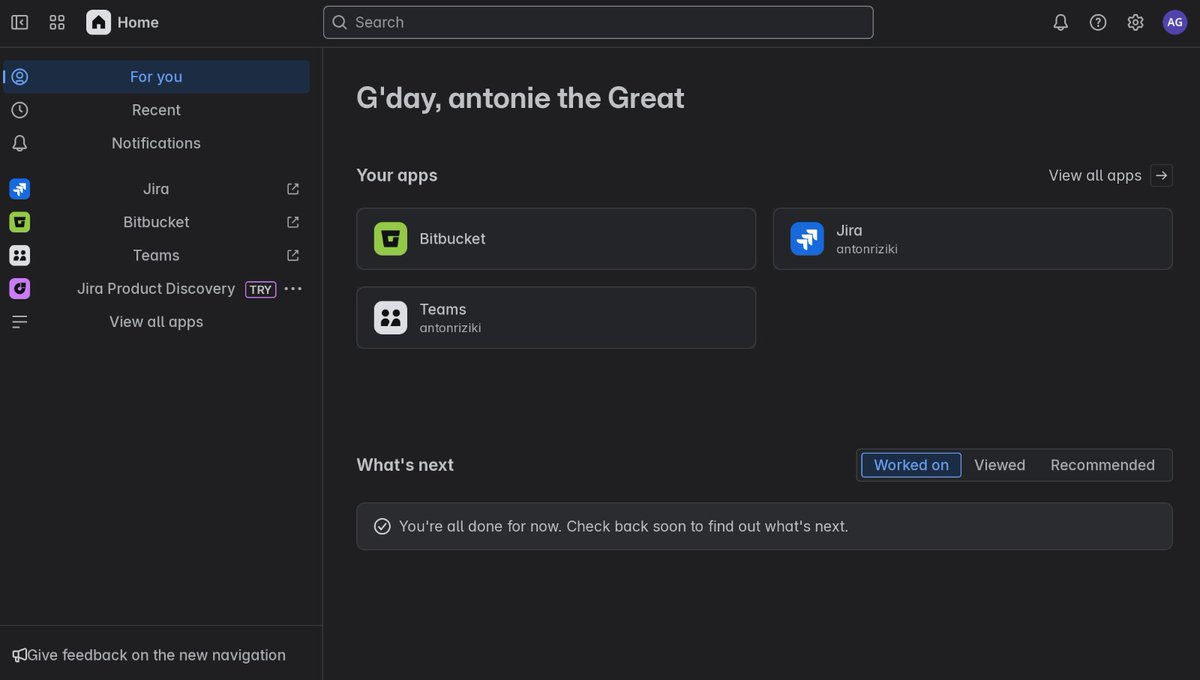Click the Home label in header
Viewport: 1200px width, 680px height.
[138, 22]
